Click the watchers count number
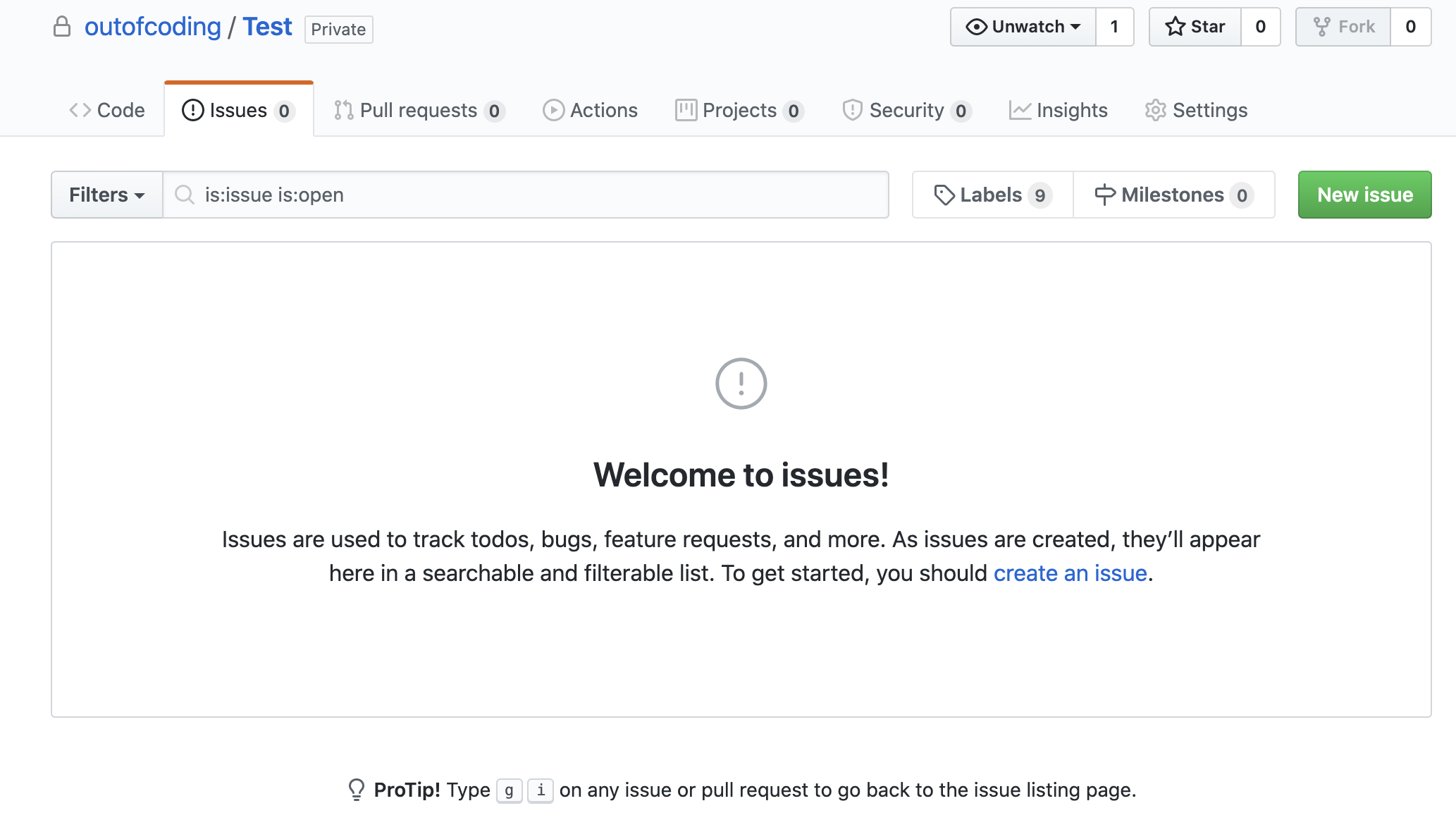 pos(1114,27)
